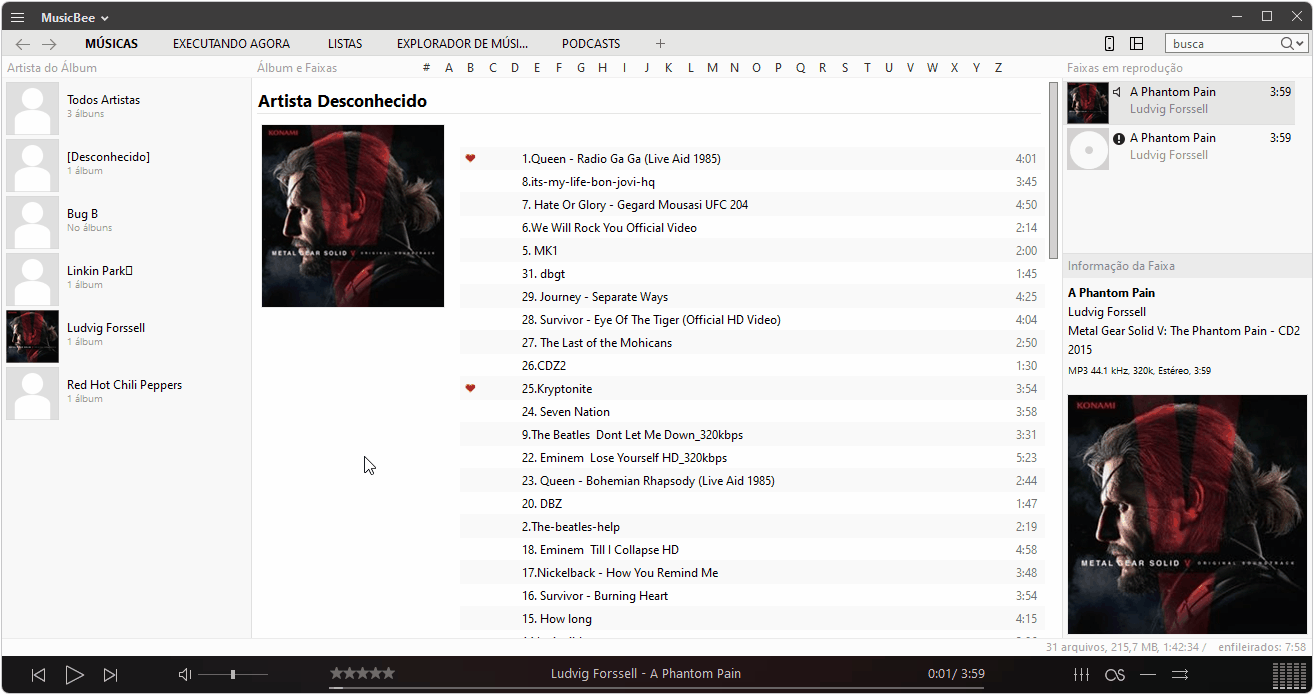Open the PODCASTS tab
Screen dimensions: 1314x695
coord(591,43)
